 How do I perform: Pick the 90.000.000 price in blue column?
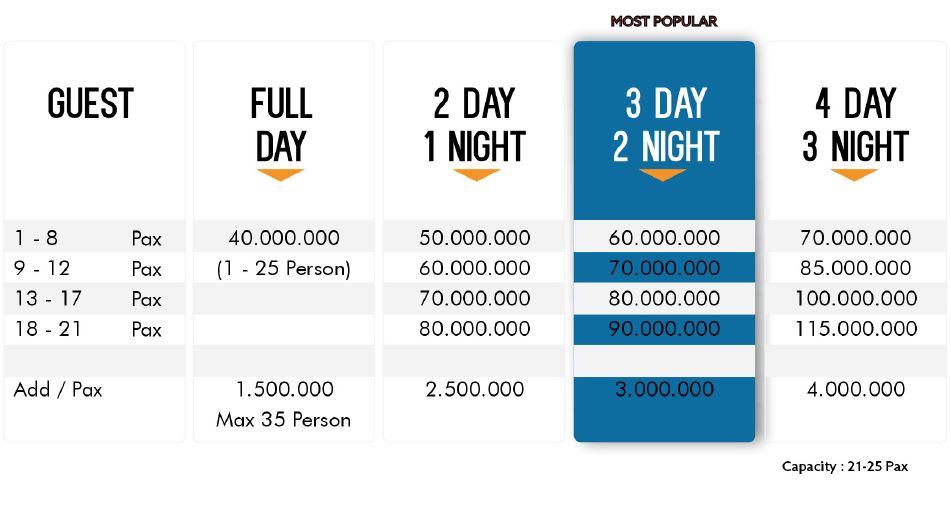[664, 329]
